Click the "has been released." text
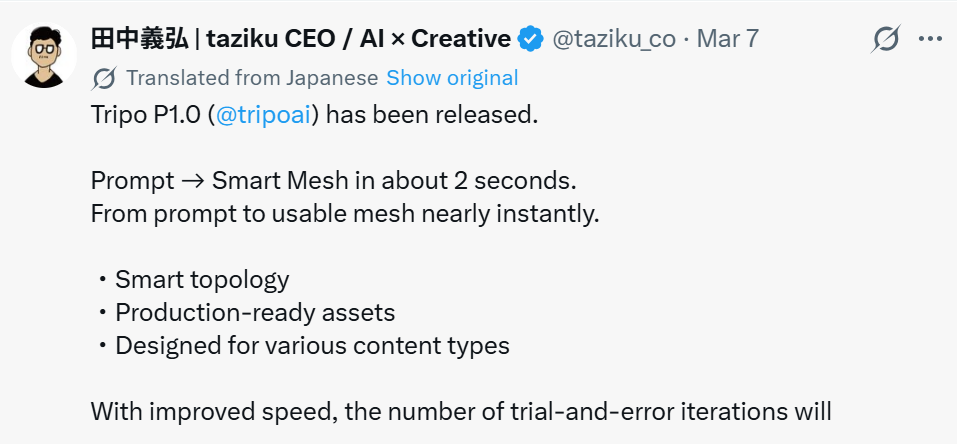The height and width of the screenshot is (444, 957). tap(432, 114)
